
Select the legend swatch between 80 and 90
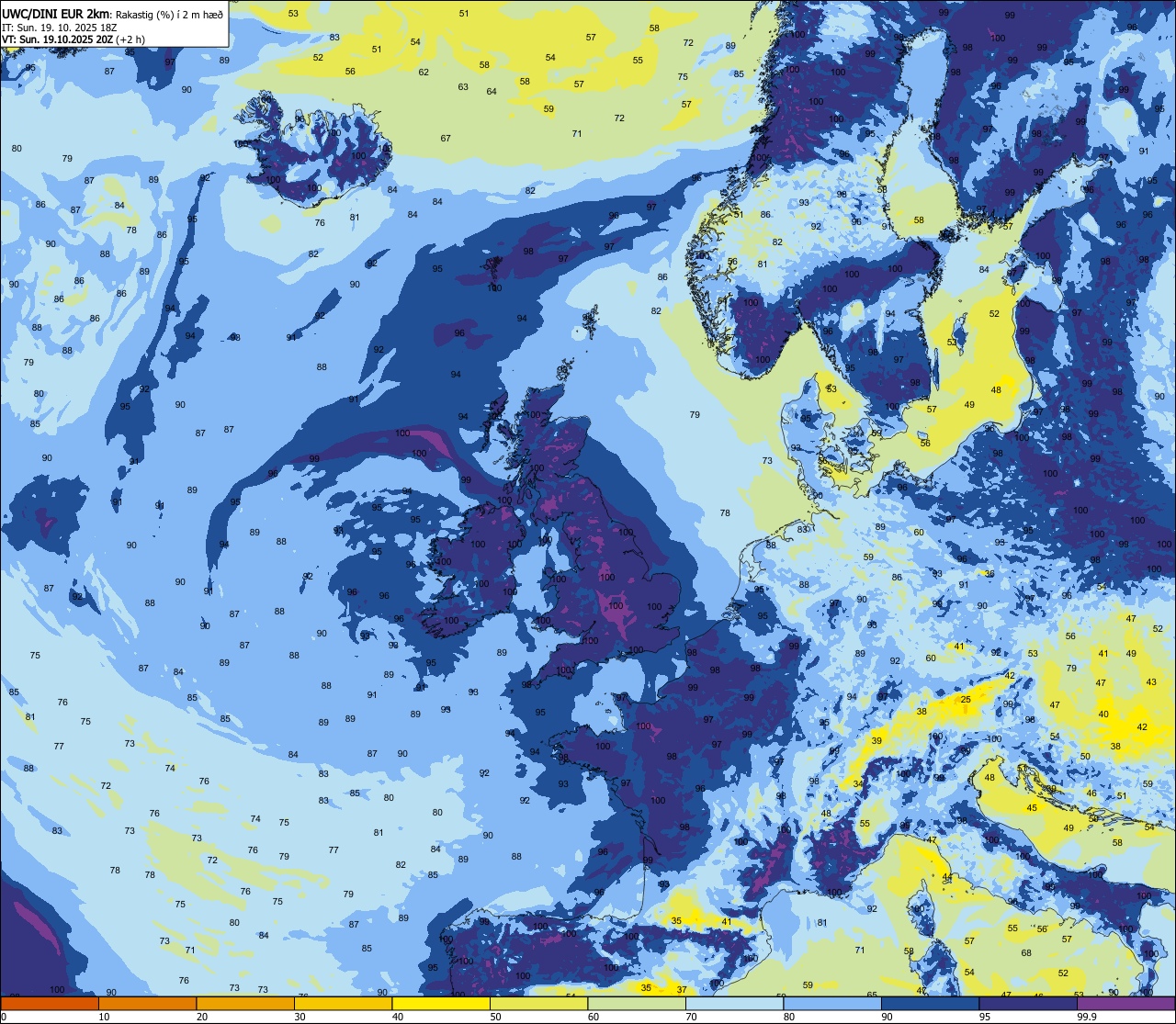point(832,1003)
